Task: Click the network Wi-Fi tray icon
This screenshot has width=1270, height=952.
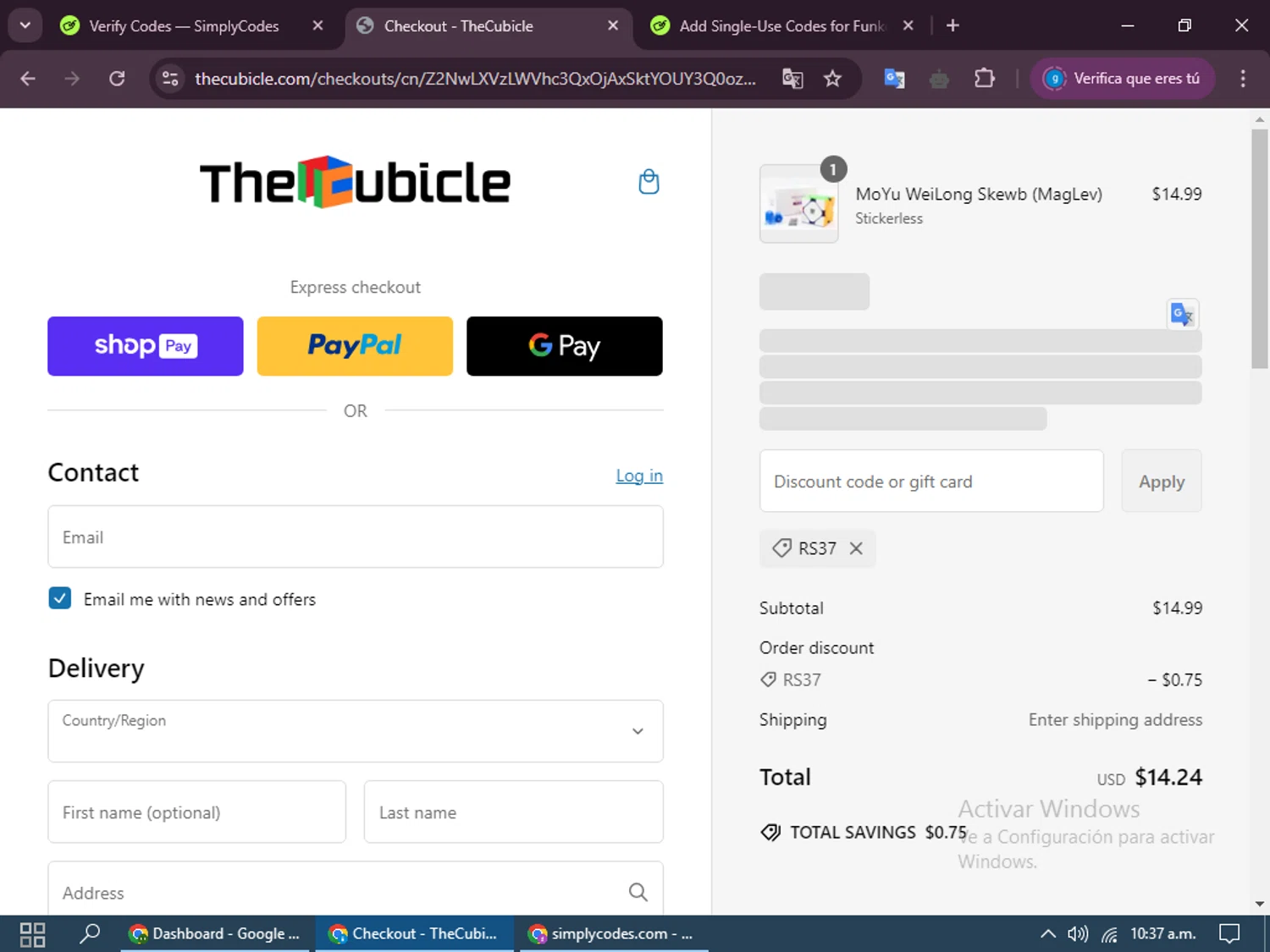Action: tap(1109, 934)
